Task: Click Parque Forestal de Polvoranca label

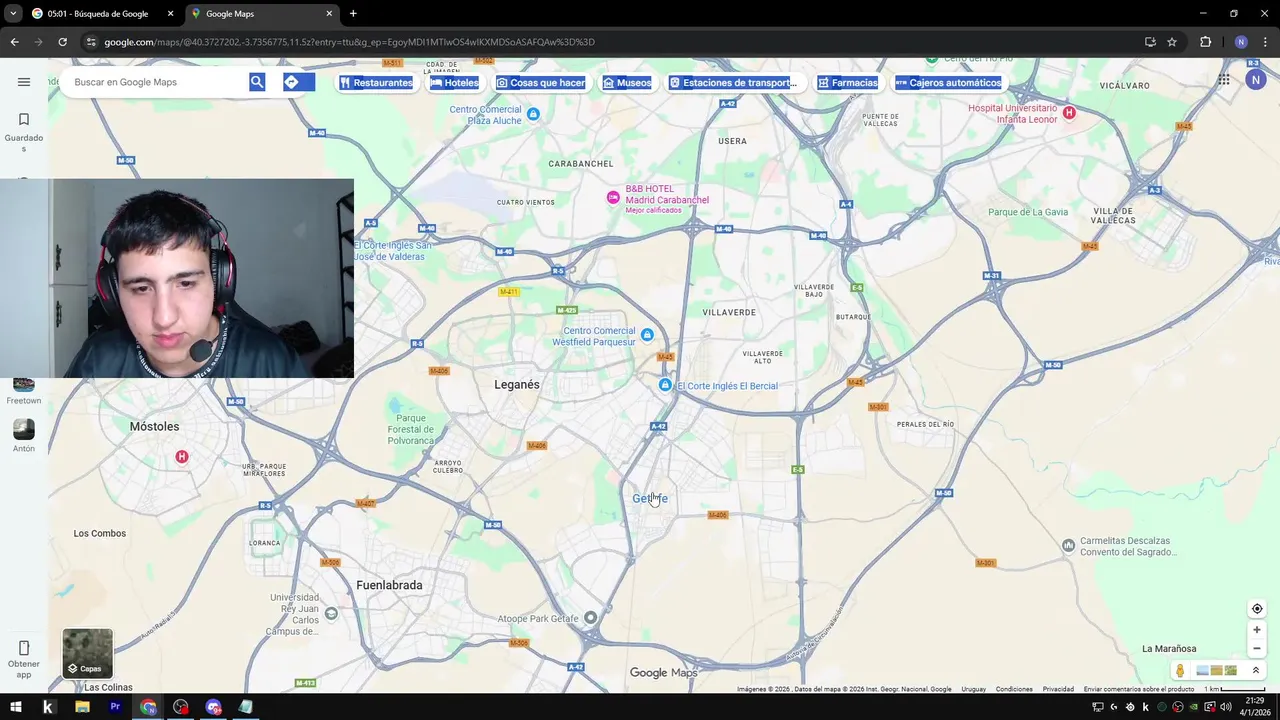Action: pos(411,429)
